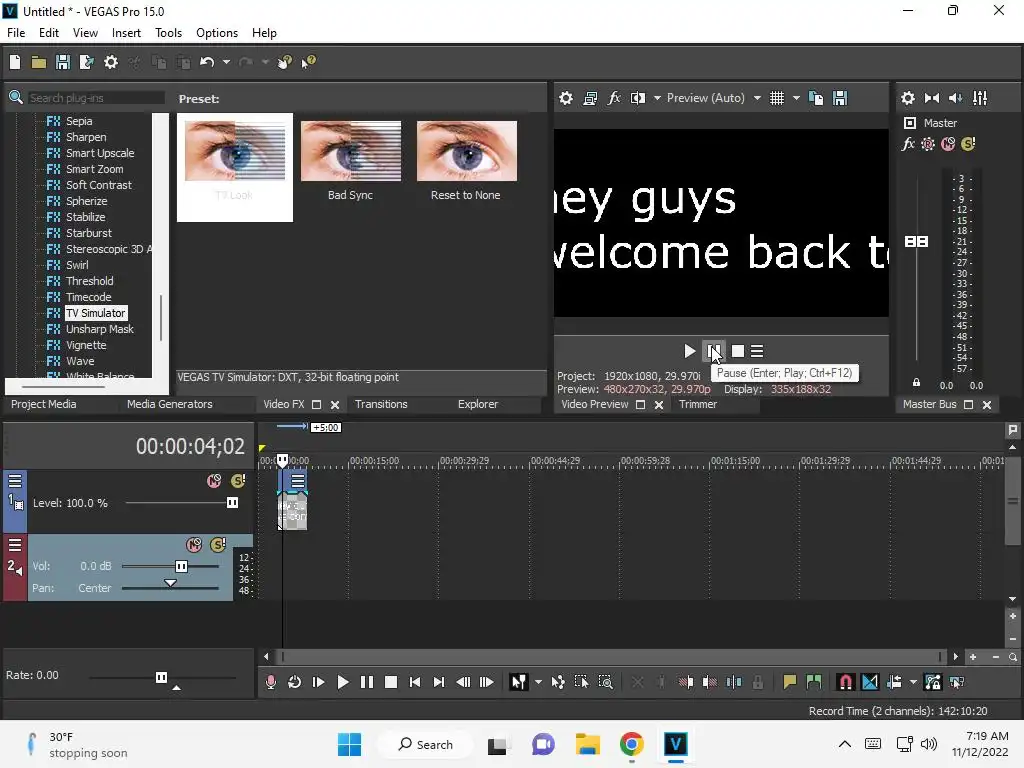Switch to the Media Generators tab
Screen dimensions: 1024x768
pos(170,404)
